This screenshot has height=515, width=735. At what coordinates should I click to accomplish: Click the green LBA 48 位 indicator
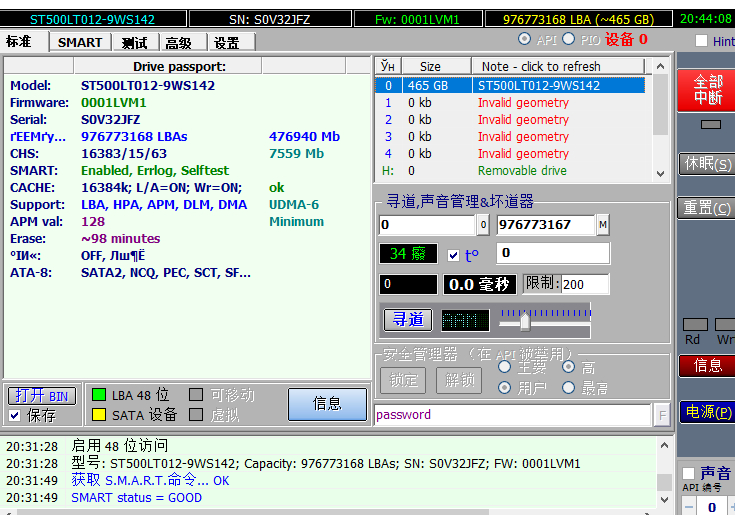[99, 395]
